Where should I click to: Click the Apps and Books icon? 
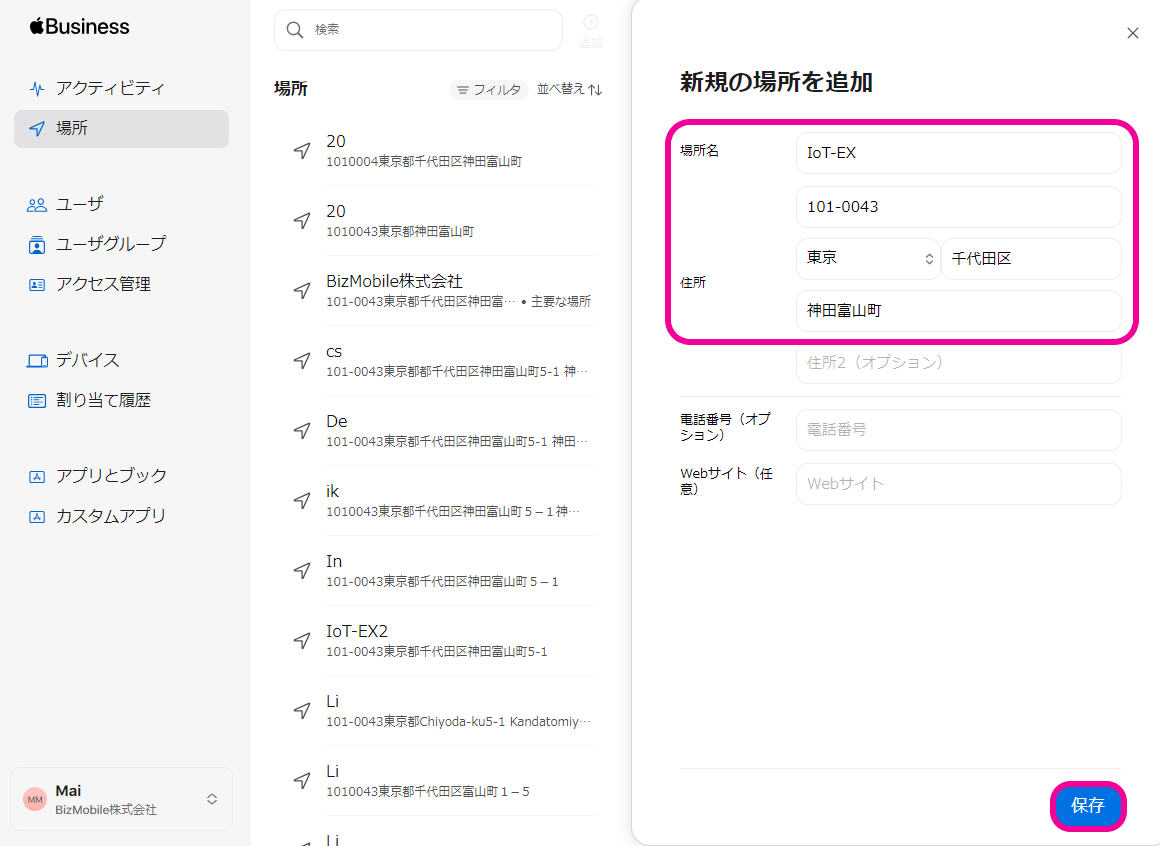[37, 476]
